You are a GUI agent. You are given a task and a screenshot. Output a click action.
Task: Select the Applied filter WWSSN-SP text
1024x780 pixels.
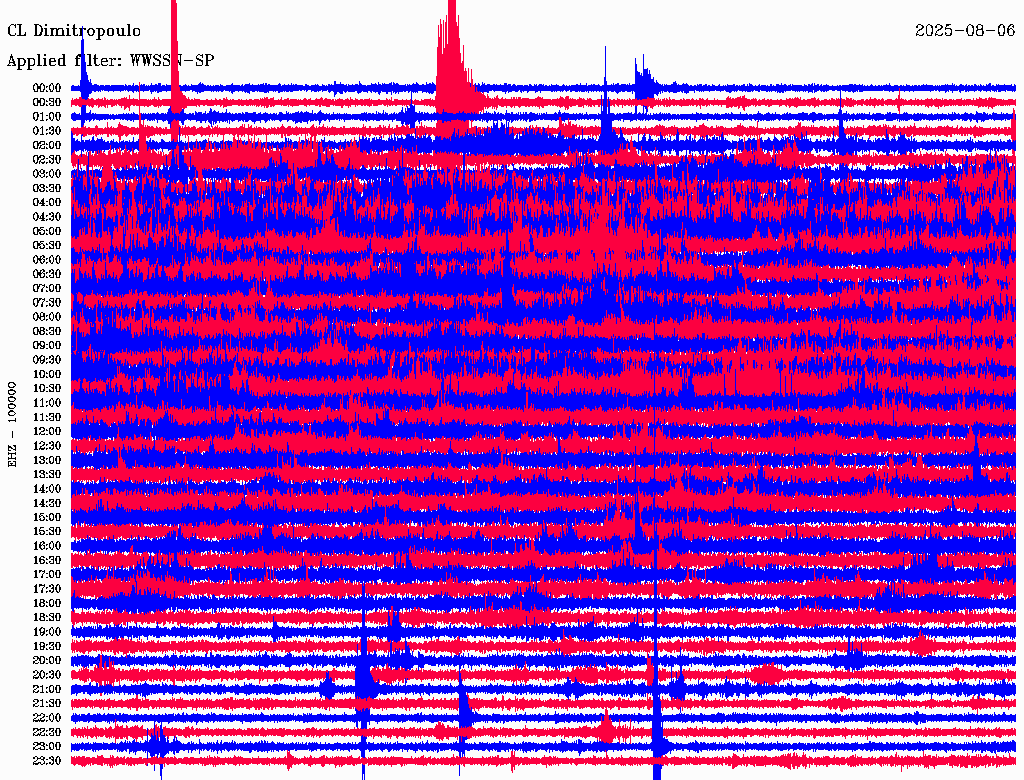coord(110,60)
